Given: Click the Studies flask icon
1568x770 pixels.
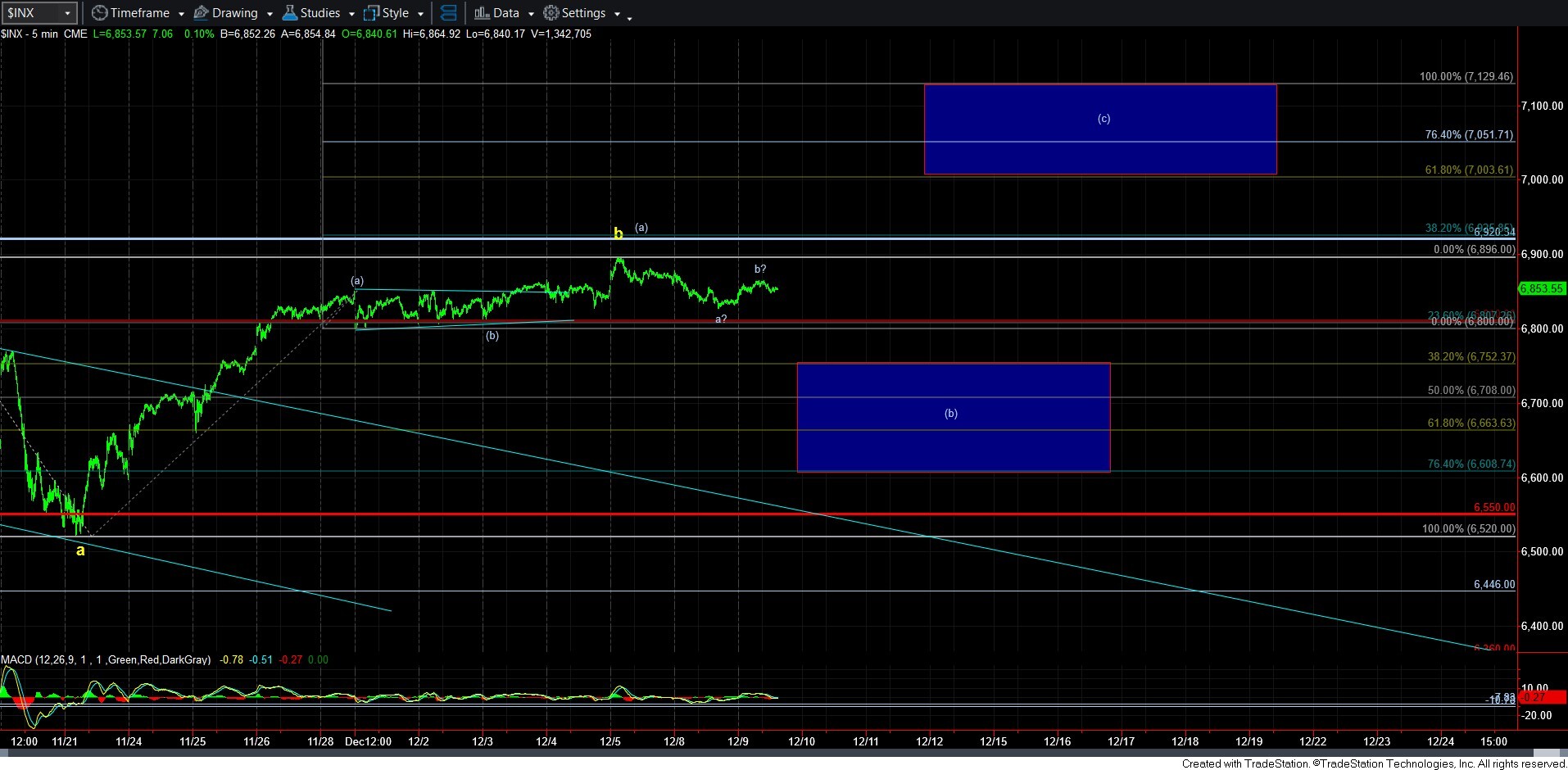Looking at the screenshot, I should coord(289,13).
